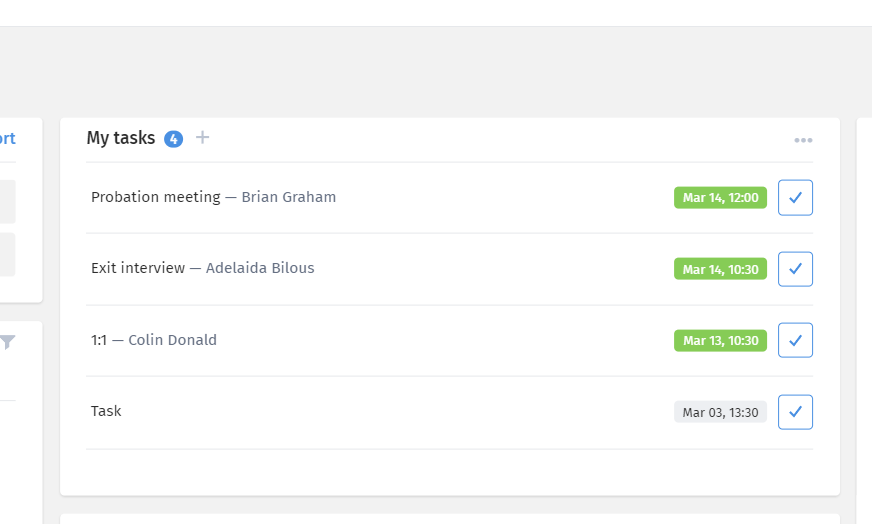Click the Mar 03, 13:30 date badge
Screen dimensions: 872x524
pyautogui.click(x=720, y=412)
